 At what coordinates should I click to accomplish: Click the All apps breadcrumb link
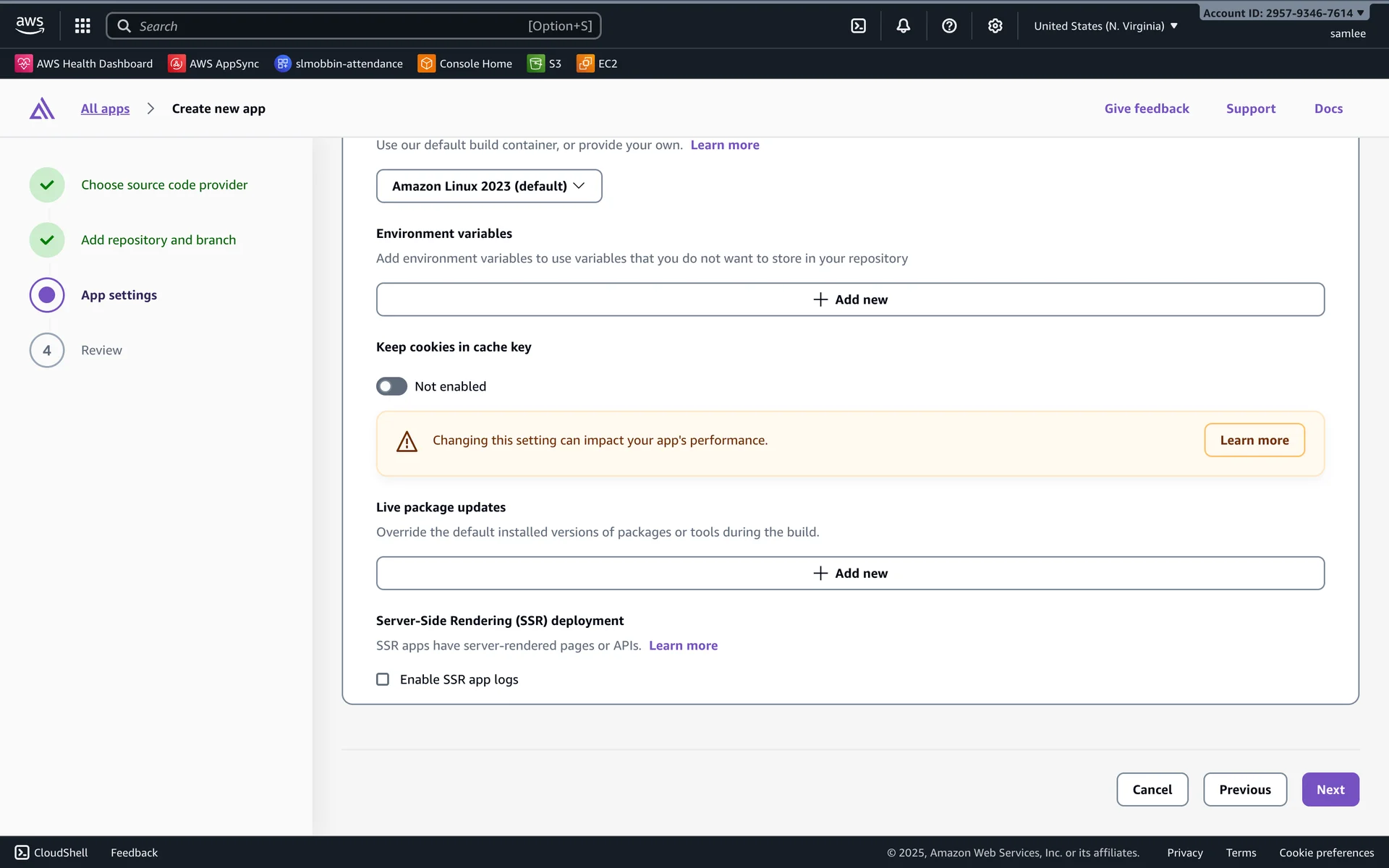point(105,109)
